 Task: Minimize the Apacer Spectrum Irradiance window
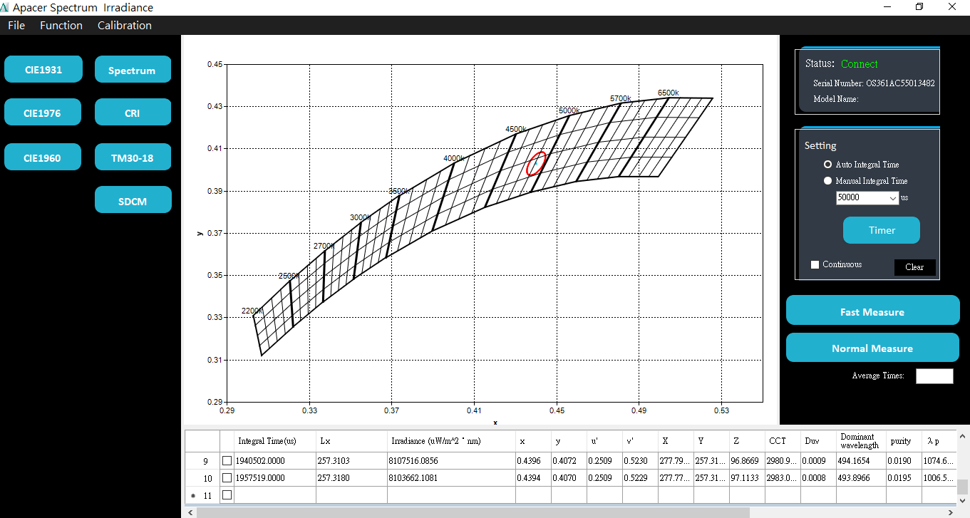pyautogui.click(x=887, y=7)
